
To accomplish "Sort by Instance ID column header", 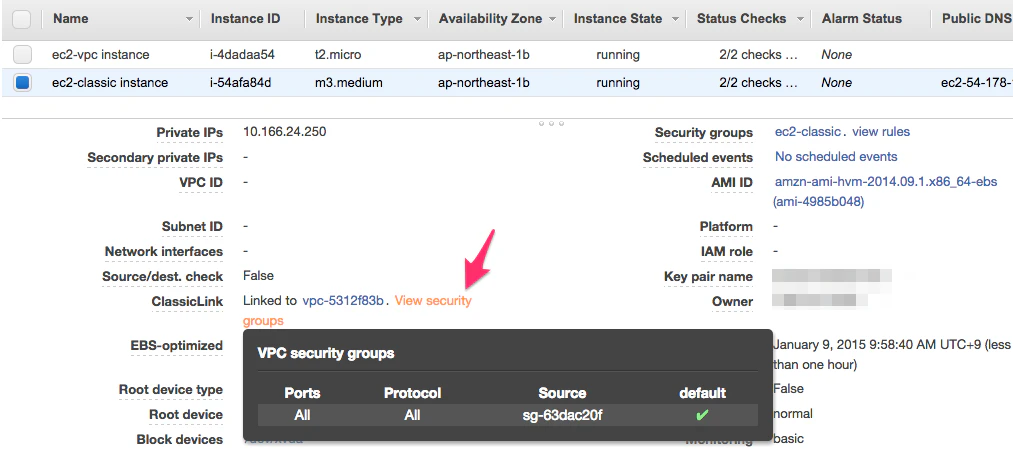I will coord(245,19).
